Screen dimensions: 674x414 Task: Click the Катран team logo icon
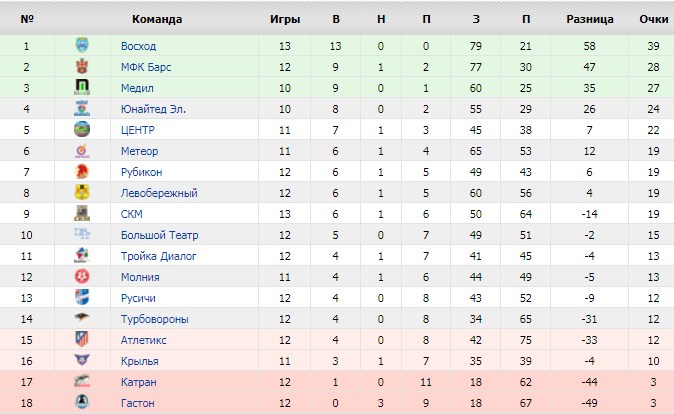pos(82,382)
